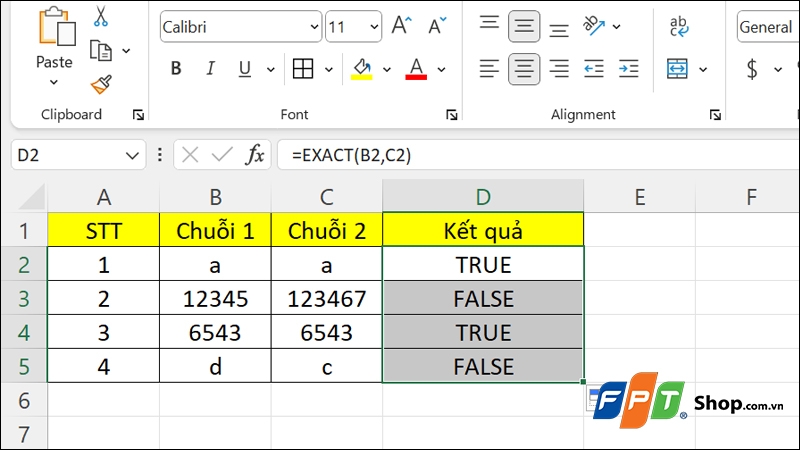Select column B header
The width and height of the screenshot is (800, 450).
(215, 196)
